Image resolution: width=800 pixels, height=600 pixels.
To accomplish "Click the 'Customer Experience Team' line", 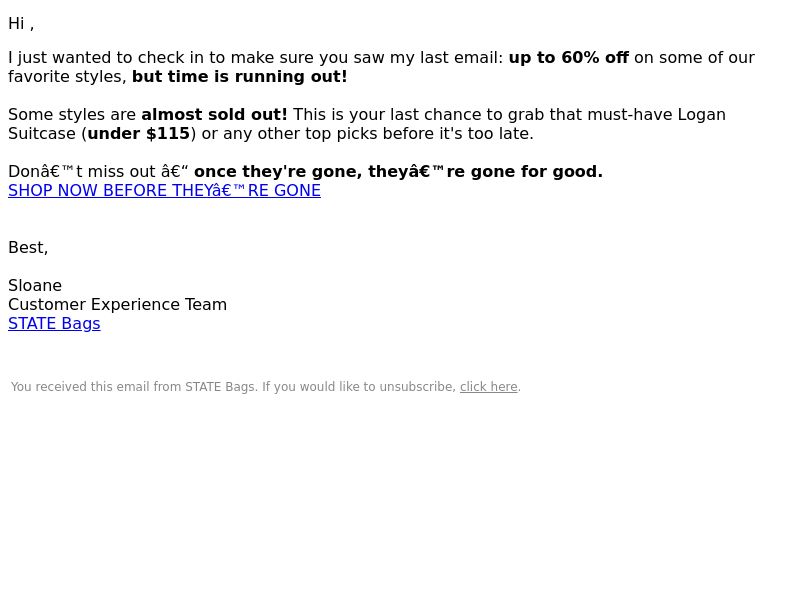I will (x=117, y=305).
